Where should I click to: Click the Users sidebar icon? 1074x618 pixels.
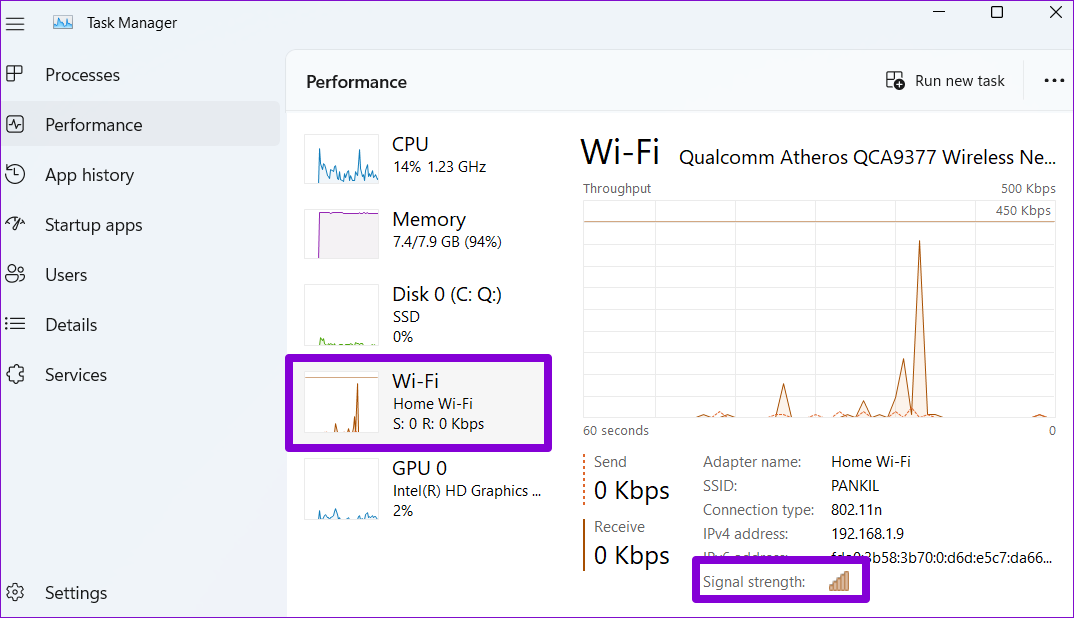click(15, 274)
